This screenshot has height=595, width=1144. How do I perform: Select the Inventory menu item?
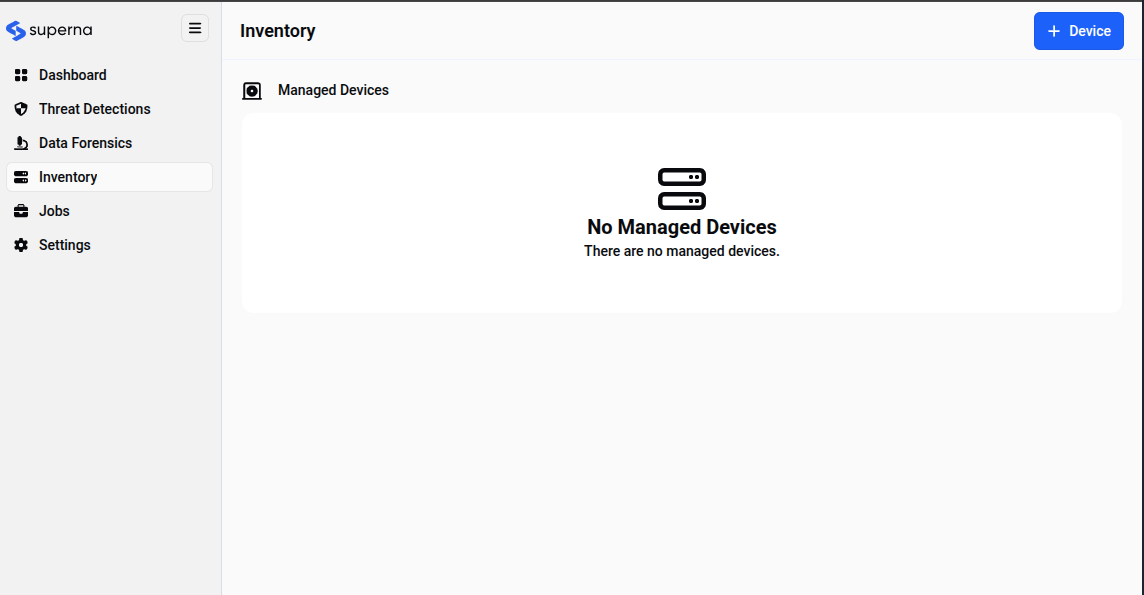pyautogui.click(x=68, y=177)
